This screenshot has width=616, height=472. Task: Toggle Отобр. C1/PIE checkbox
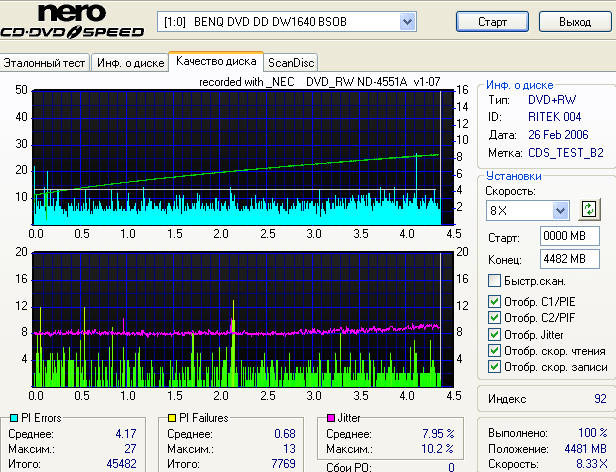tap(494, 302)
